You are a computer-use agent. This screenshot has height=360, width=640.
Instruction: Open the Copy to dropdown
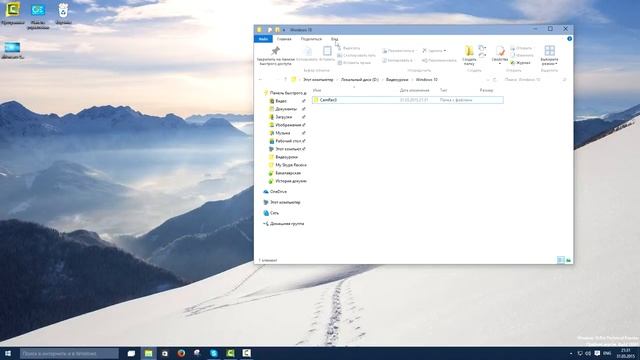tap(398, 60)
